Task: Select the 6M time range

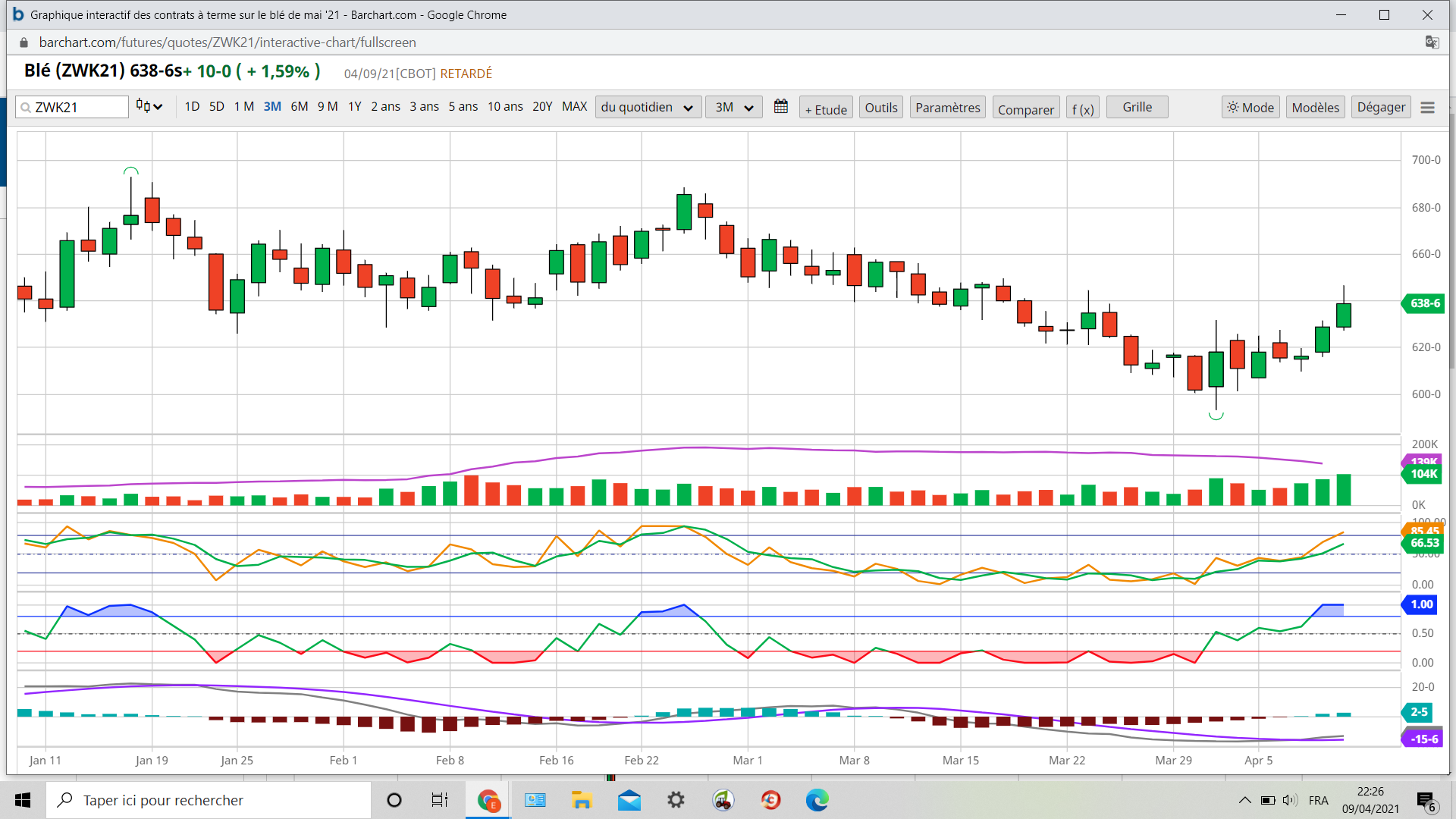Action: click(299, 107)
